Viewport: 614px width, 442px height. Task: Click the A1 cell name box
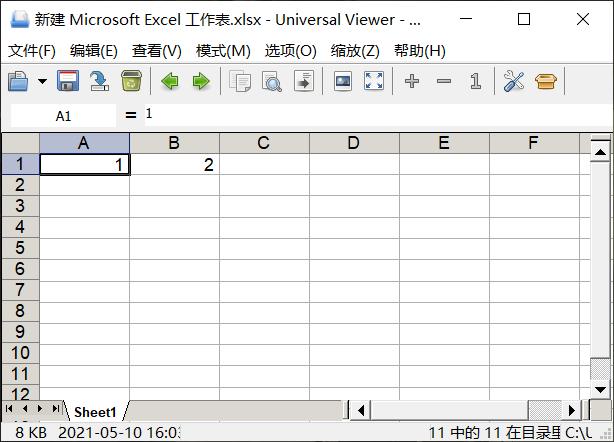[x=63, y=116]
